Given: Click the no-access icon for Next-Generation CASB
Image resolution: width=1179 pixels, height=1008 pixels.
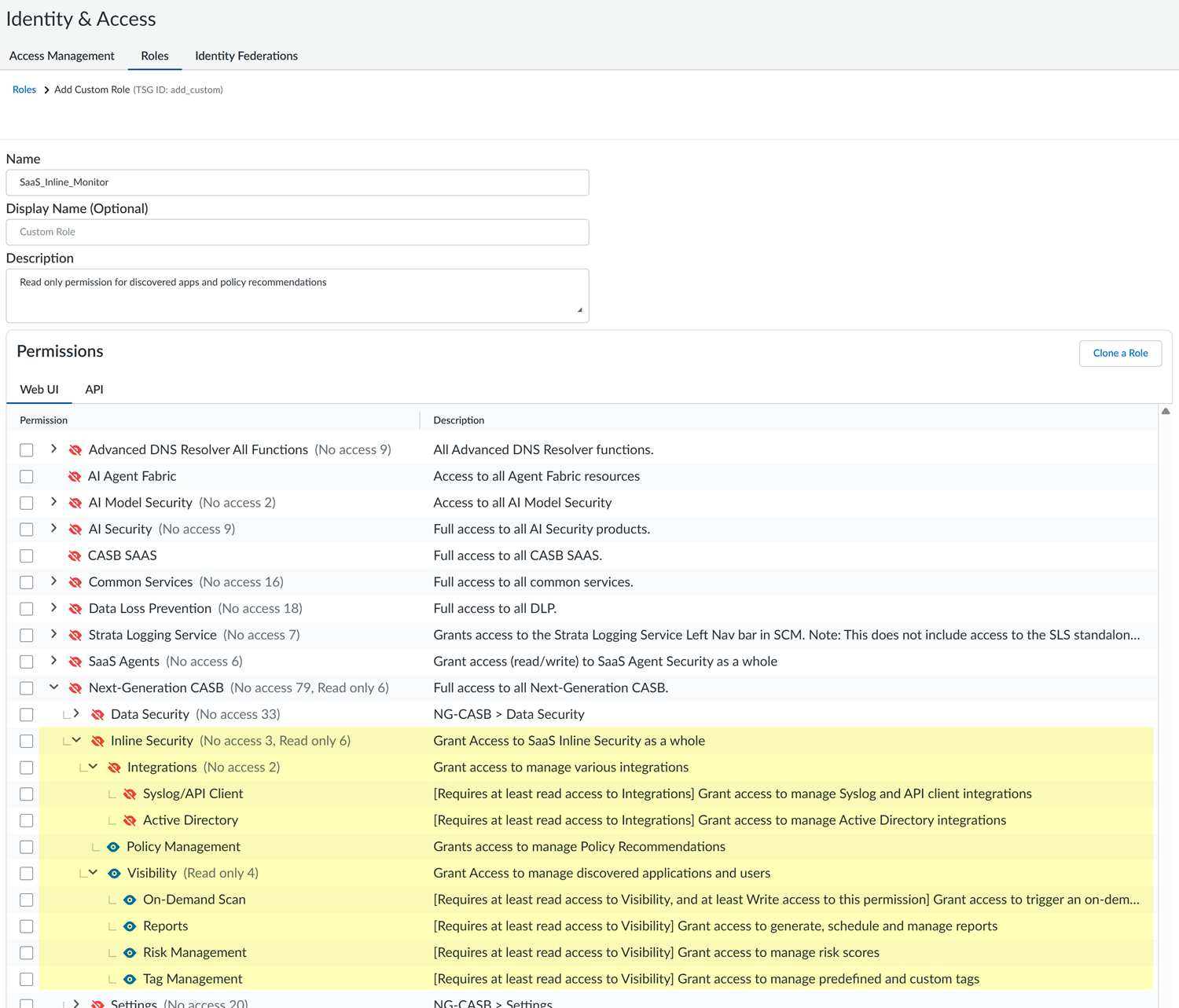Looking at the screenshot, I should (x=75, y=688).
